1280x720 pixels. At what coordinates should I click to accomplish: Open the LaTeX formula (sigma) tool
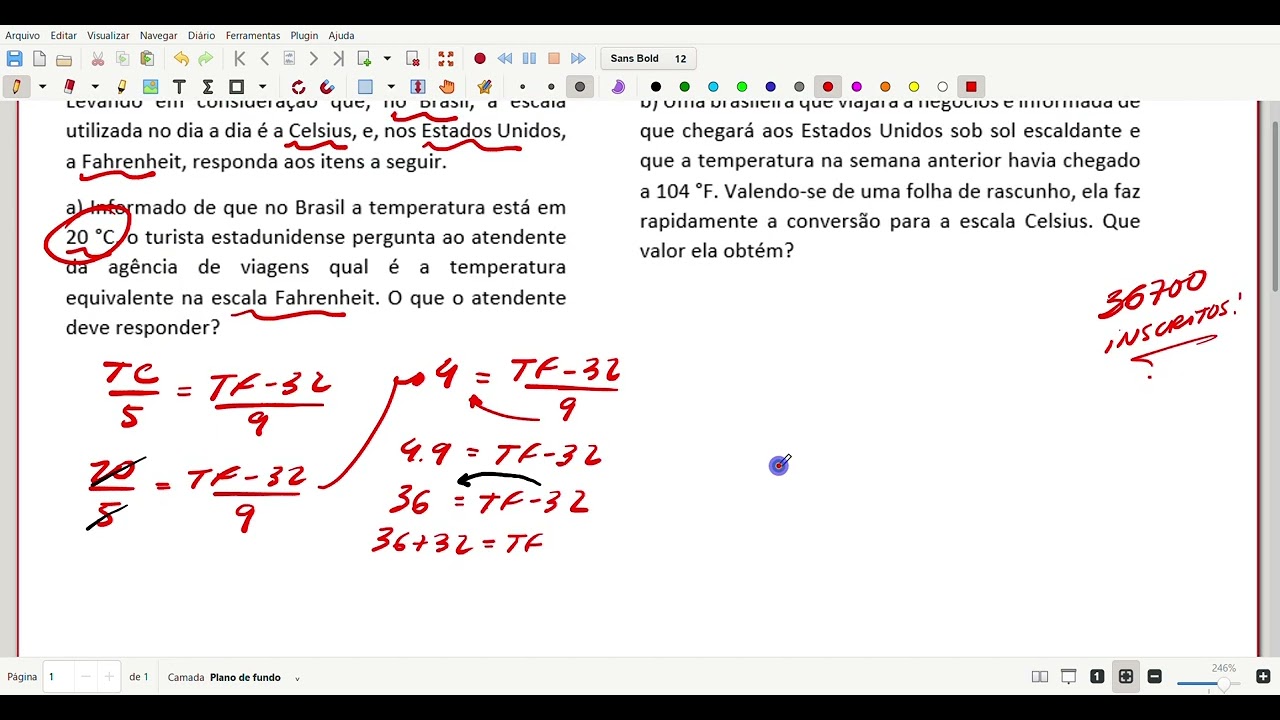click(x=208, y=87)
